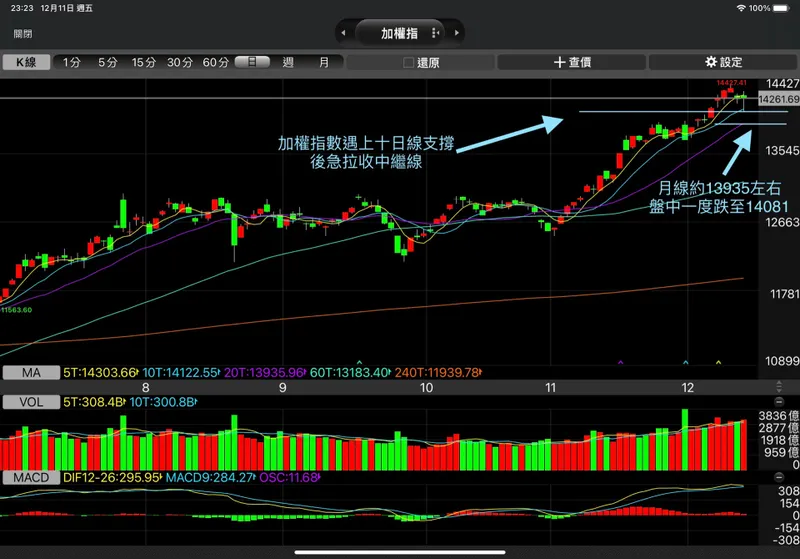This screenshot has height=559, width=800.
Task: Click month 12 on the time axis
Action: tap(687, 388)
